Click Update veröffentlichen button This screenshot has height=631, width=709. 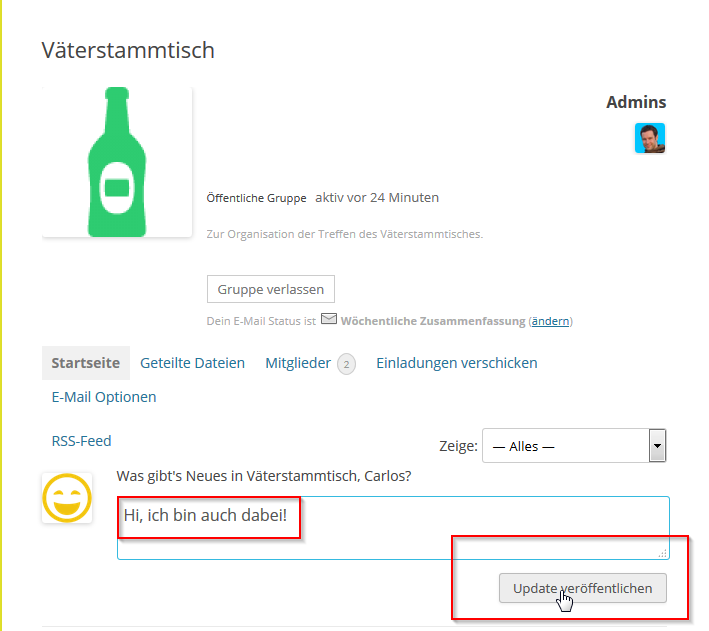click(x=583, y=588)
